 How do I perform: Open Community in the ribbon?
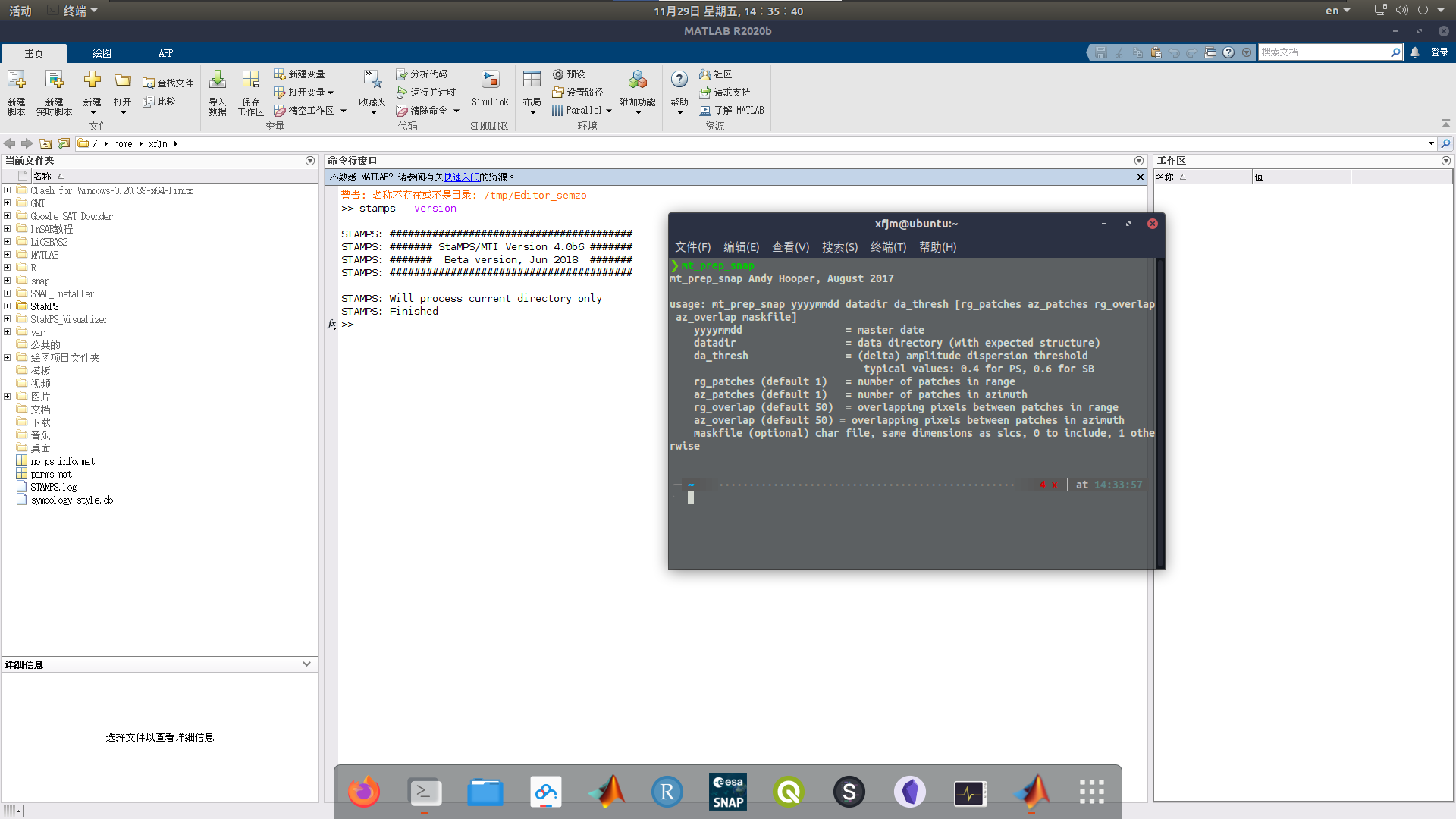pos(715,74)
